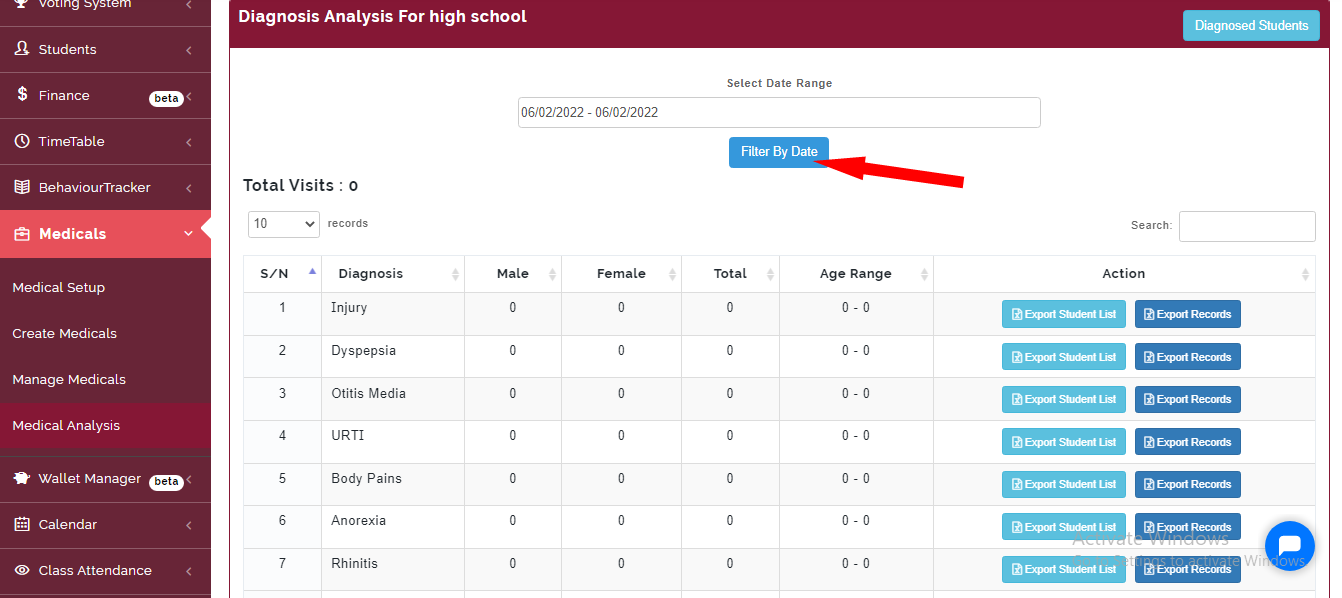1342x598 pixels.
Task: Click the Total Visits : 0 text
Action: click(300, 185)
